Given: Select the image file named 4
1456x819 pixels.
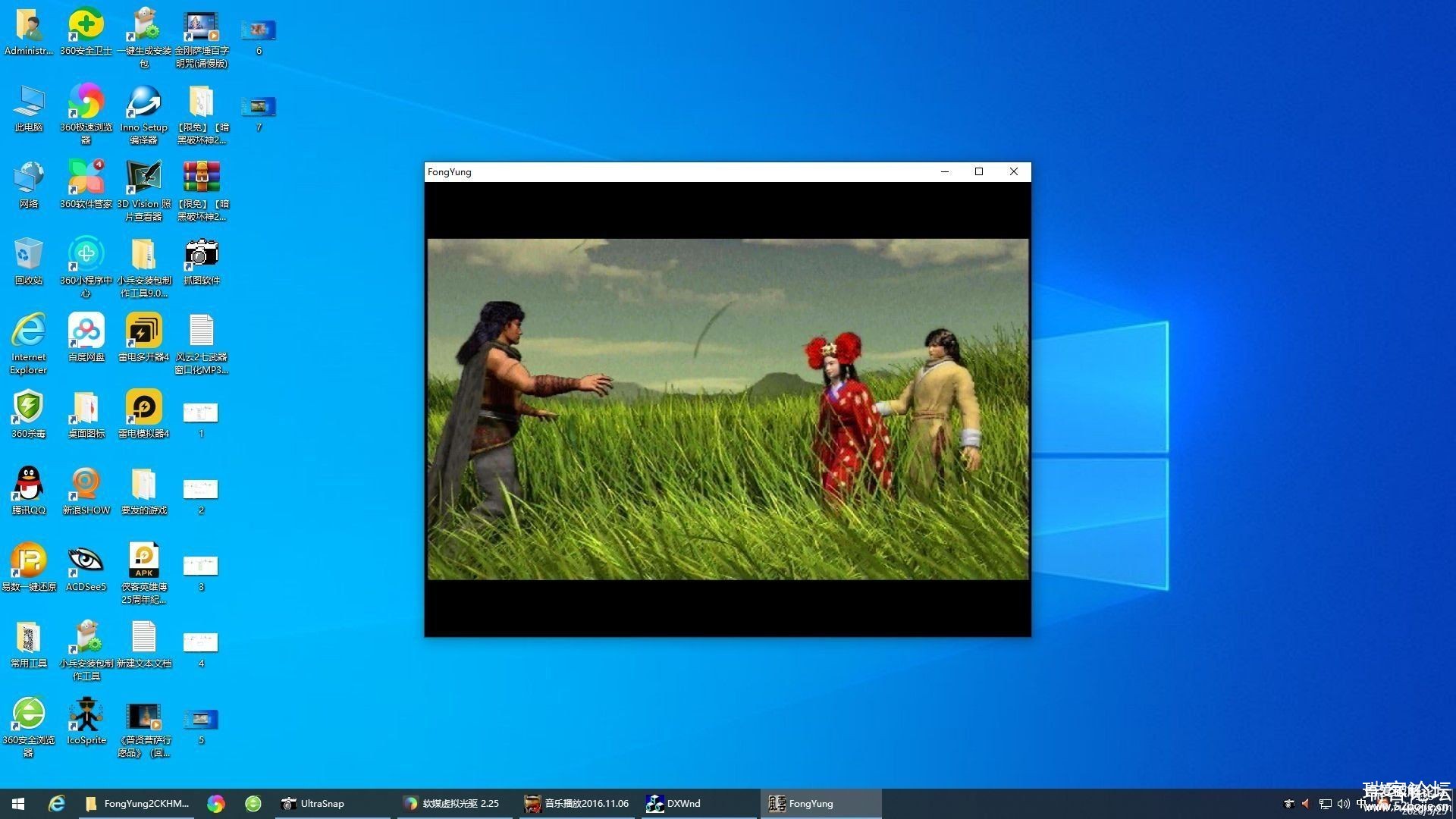Looking at the screenshot, I should 201,650.
